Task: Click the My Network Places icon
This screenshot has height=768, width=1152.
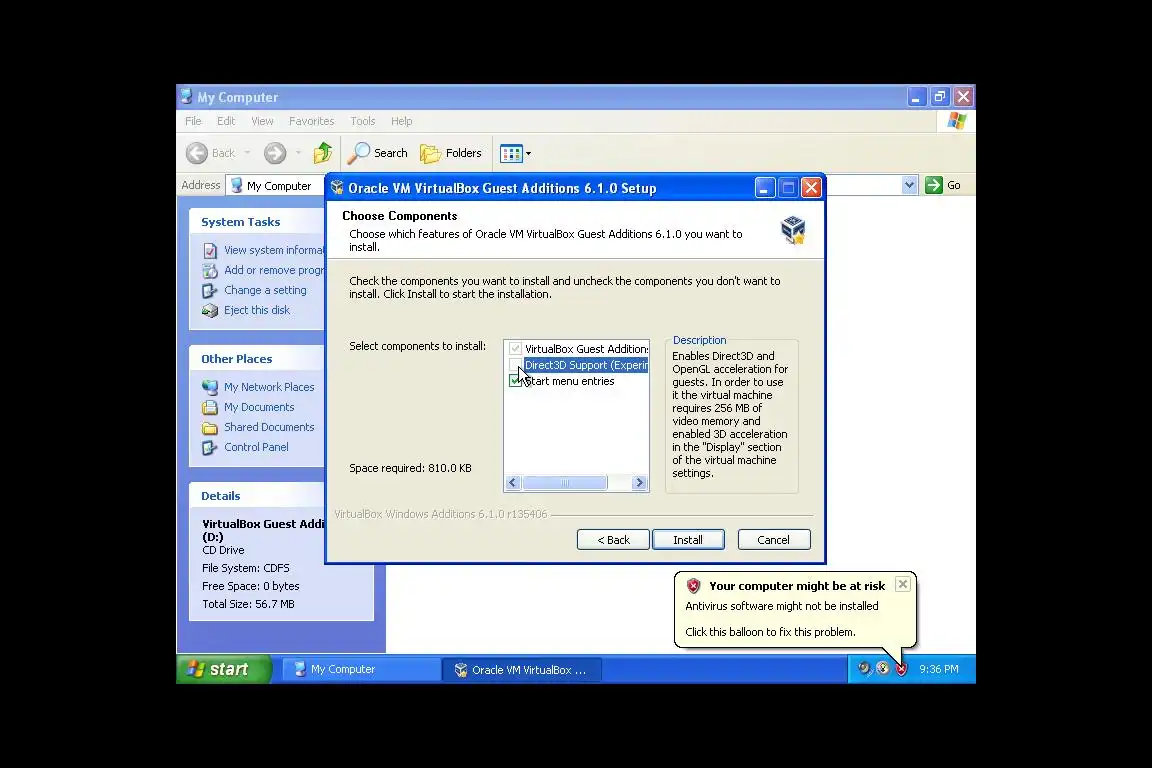Action: tap(210, 387)
